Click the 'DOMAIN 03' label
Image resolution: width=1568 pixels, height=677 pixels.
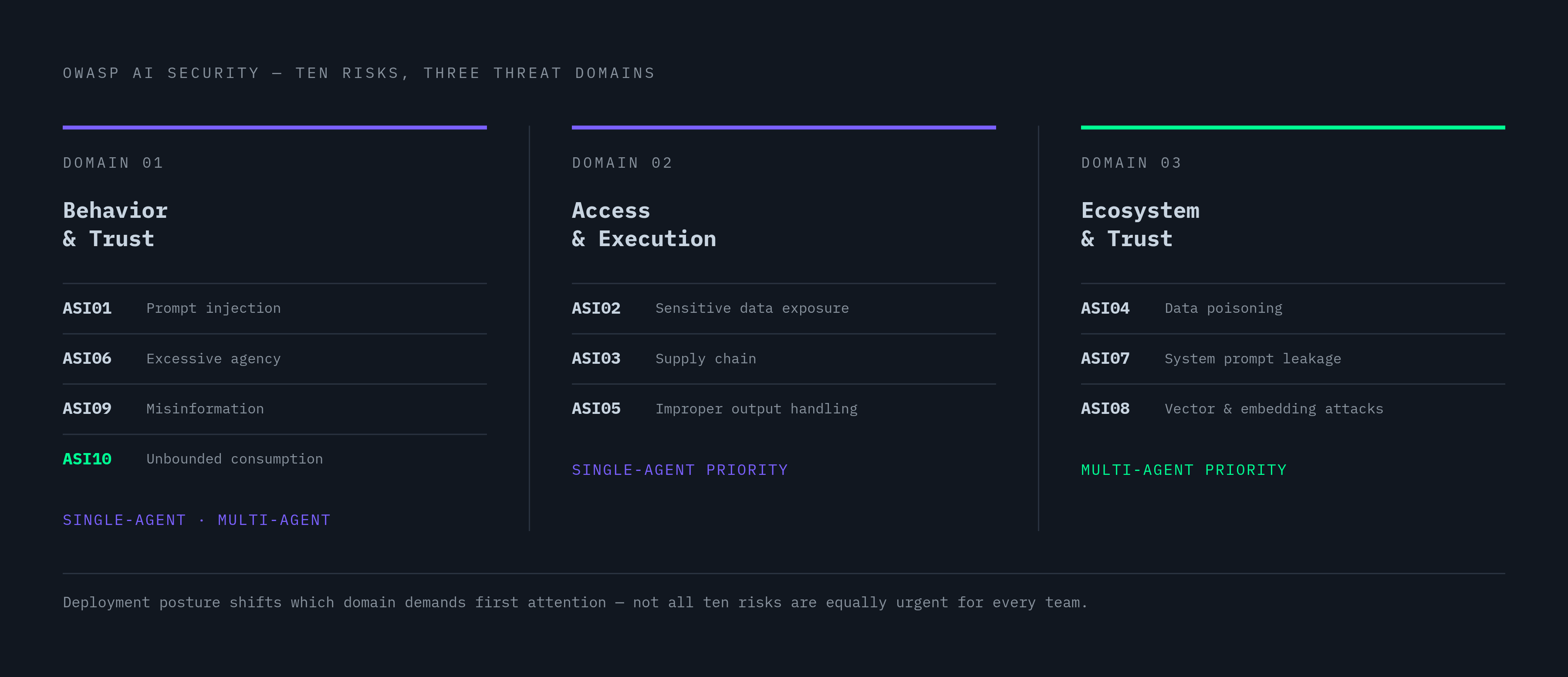click(1131, 162)
